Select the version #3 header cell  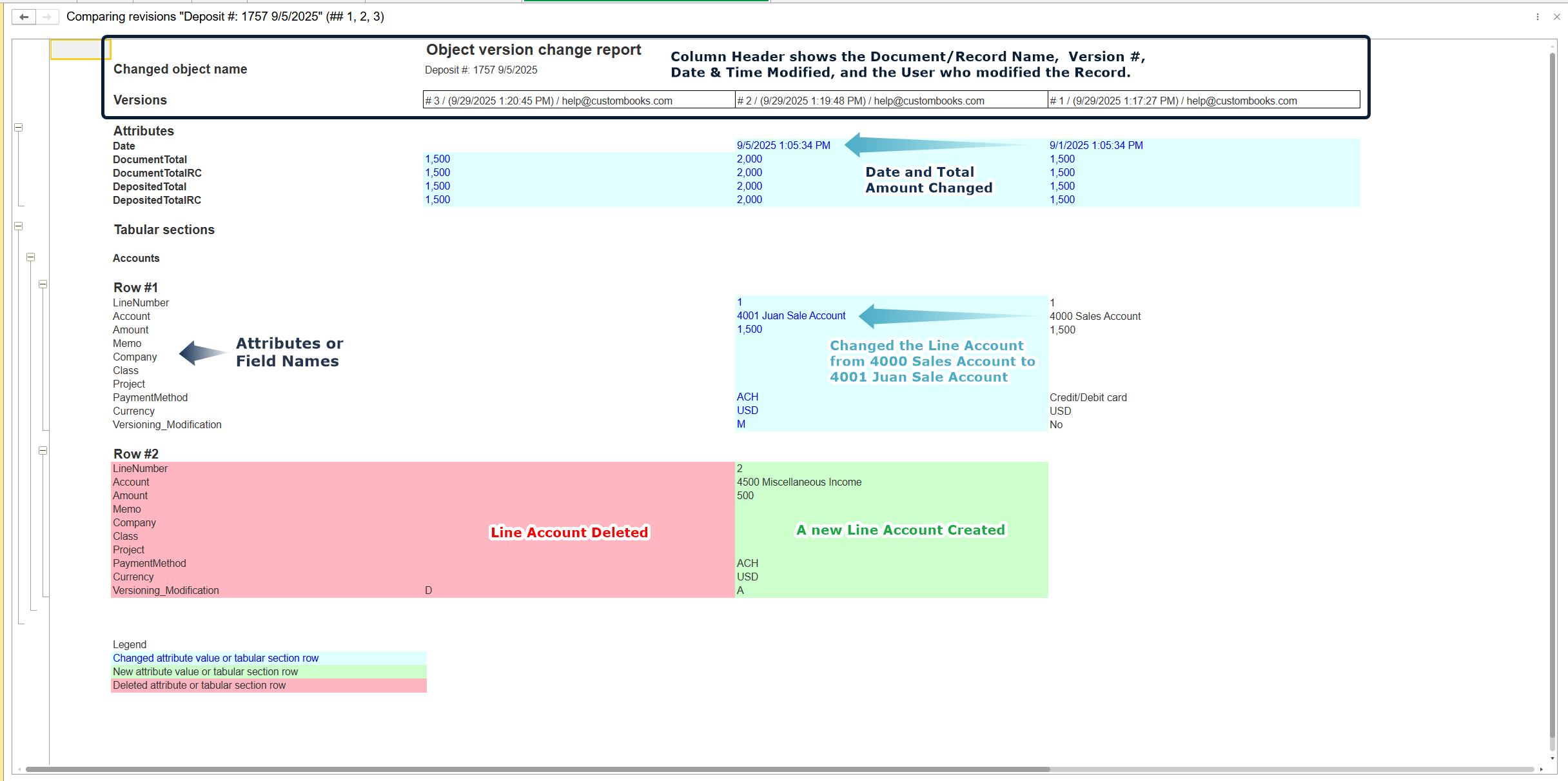[x=578, y=101]
